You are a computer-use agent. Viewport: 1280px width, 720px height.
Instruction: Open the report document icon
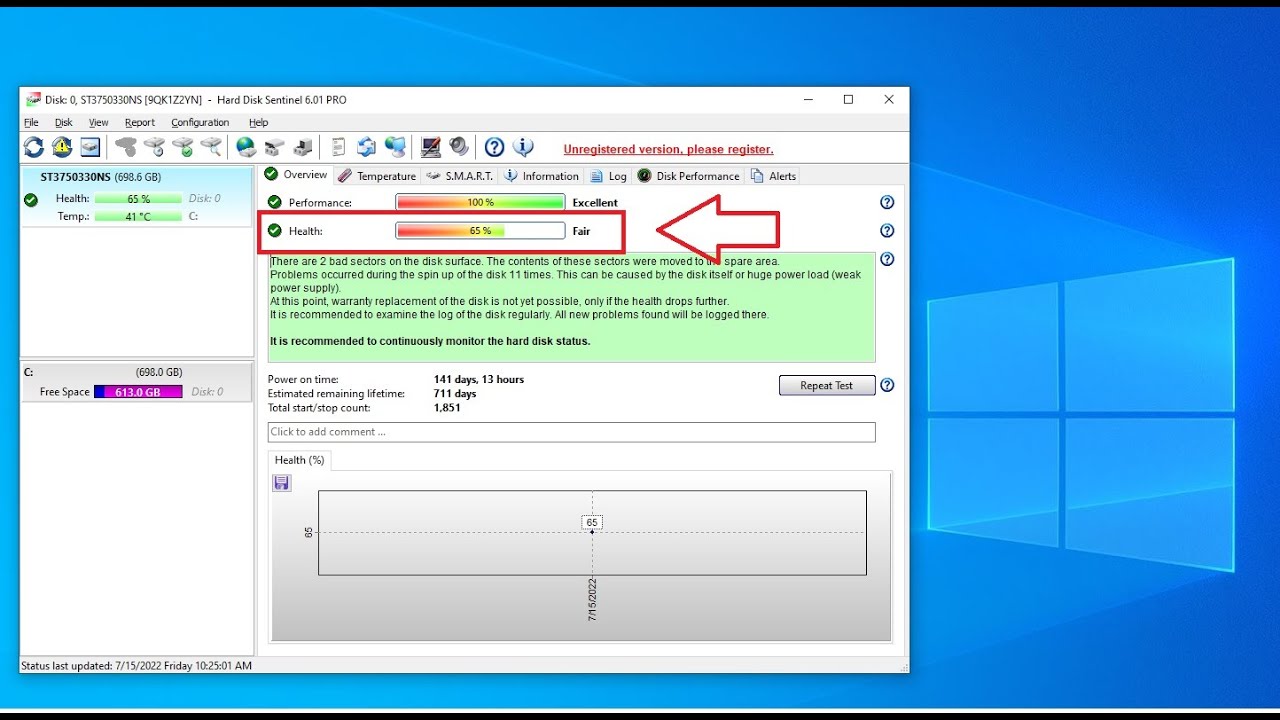coord(338,148)
